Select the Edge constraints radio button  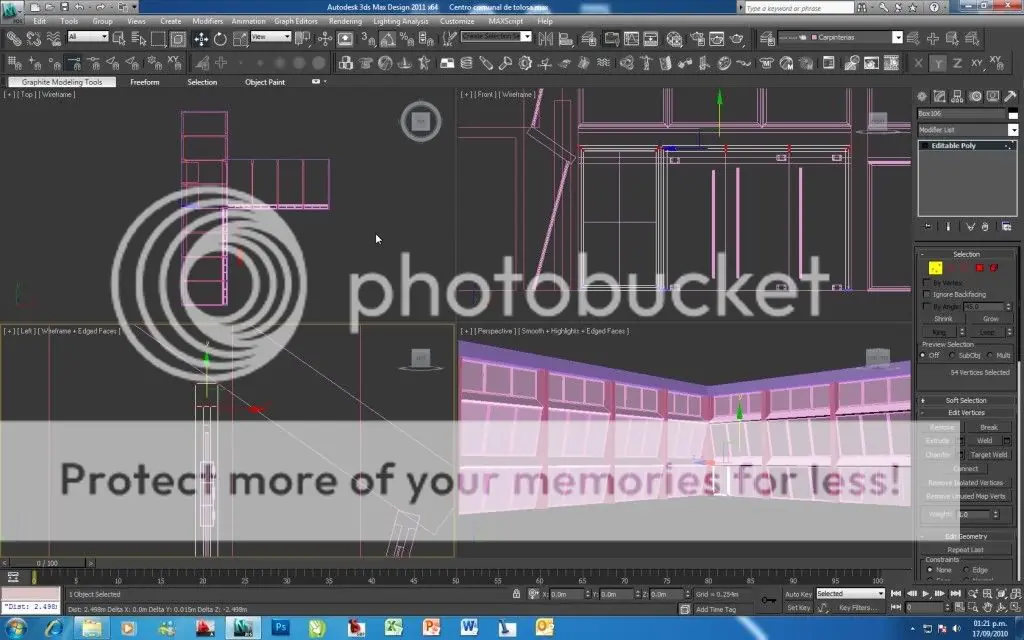(x=967, y=570)
